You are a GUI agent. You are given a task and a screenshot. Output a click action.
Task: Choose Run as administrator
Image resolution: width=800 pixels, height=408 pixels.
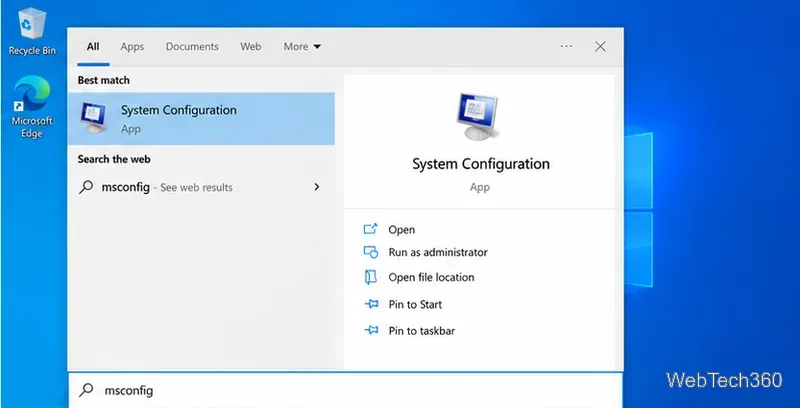coord(438,252)
